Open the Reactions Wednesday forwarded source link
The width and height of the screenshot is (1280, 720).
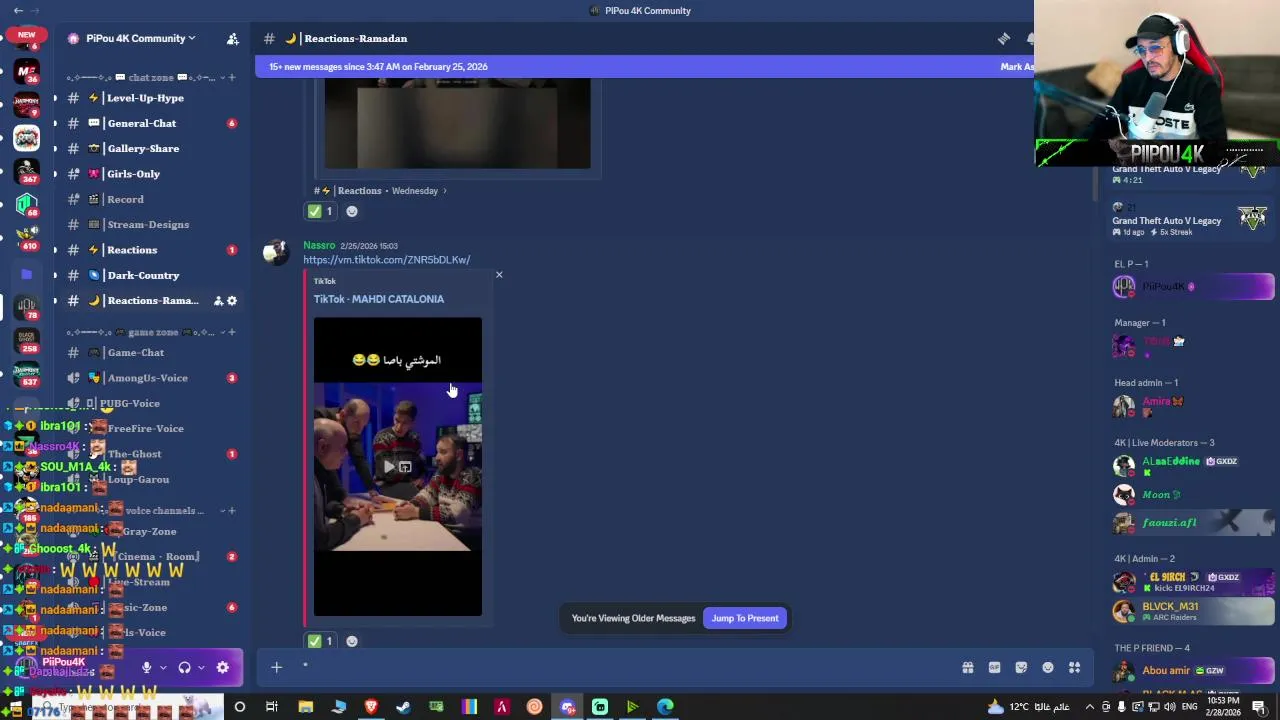coord(380,191)
